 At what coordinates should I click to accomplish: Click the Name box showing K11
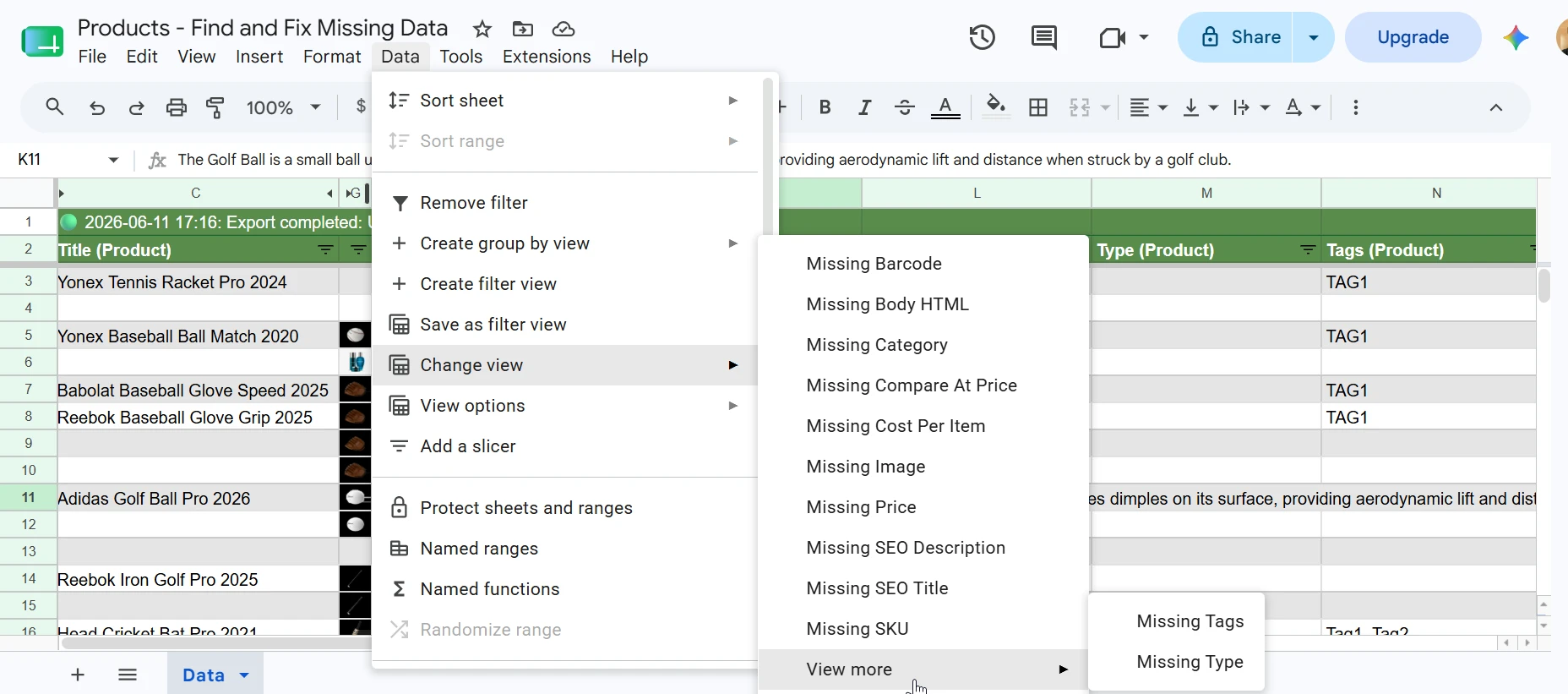tap(57, 160)
